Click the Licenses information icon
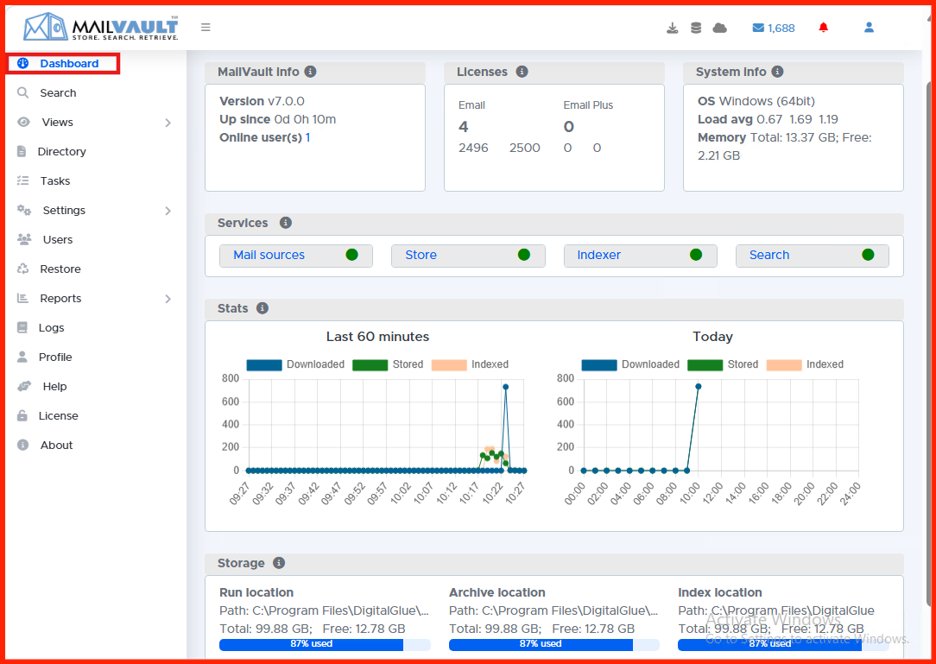Image resolution: width=936 pixels, height=664 pixels. click(522, 72)
